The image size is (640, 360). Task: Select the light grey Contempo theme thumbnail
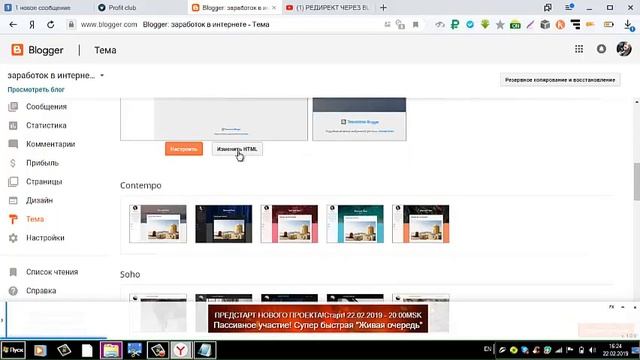(x=158, y=224)
